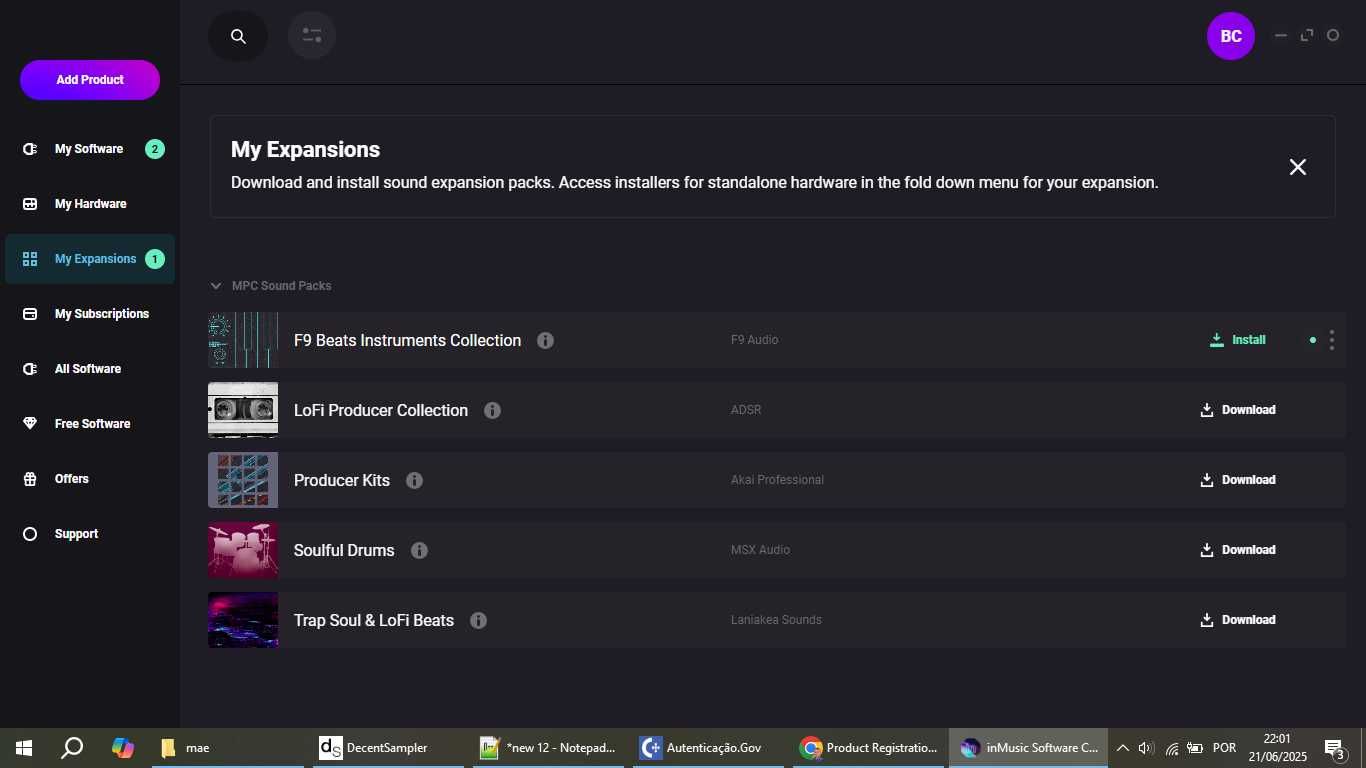Open the volume control in tray
The width and height of the screenshot is (1366, 768).
[x=1146, y=748]
